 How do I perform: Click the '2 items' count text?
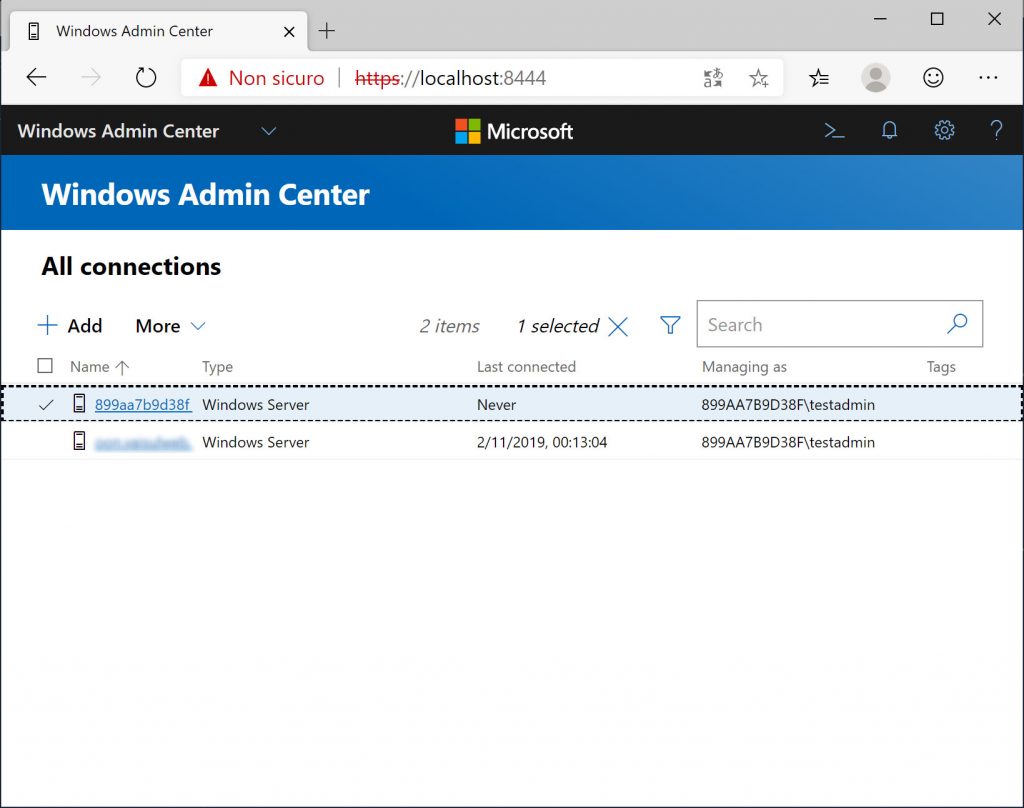(449, 326)
